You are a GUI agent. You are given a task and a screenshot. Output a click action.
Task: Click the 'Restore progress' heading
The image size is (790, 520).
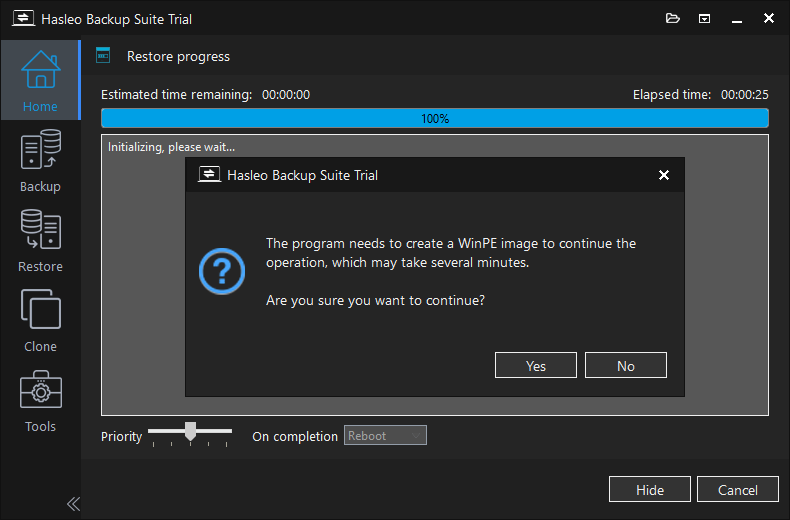(x=178, y=56)
